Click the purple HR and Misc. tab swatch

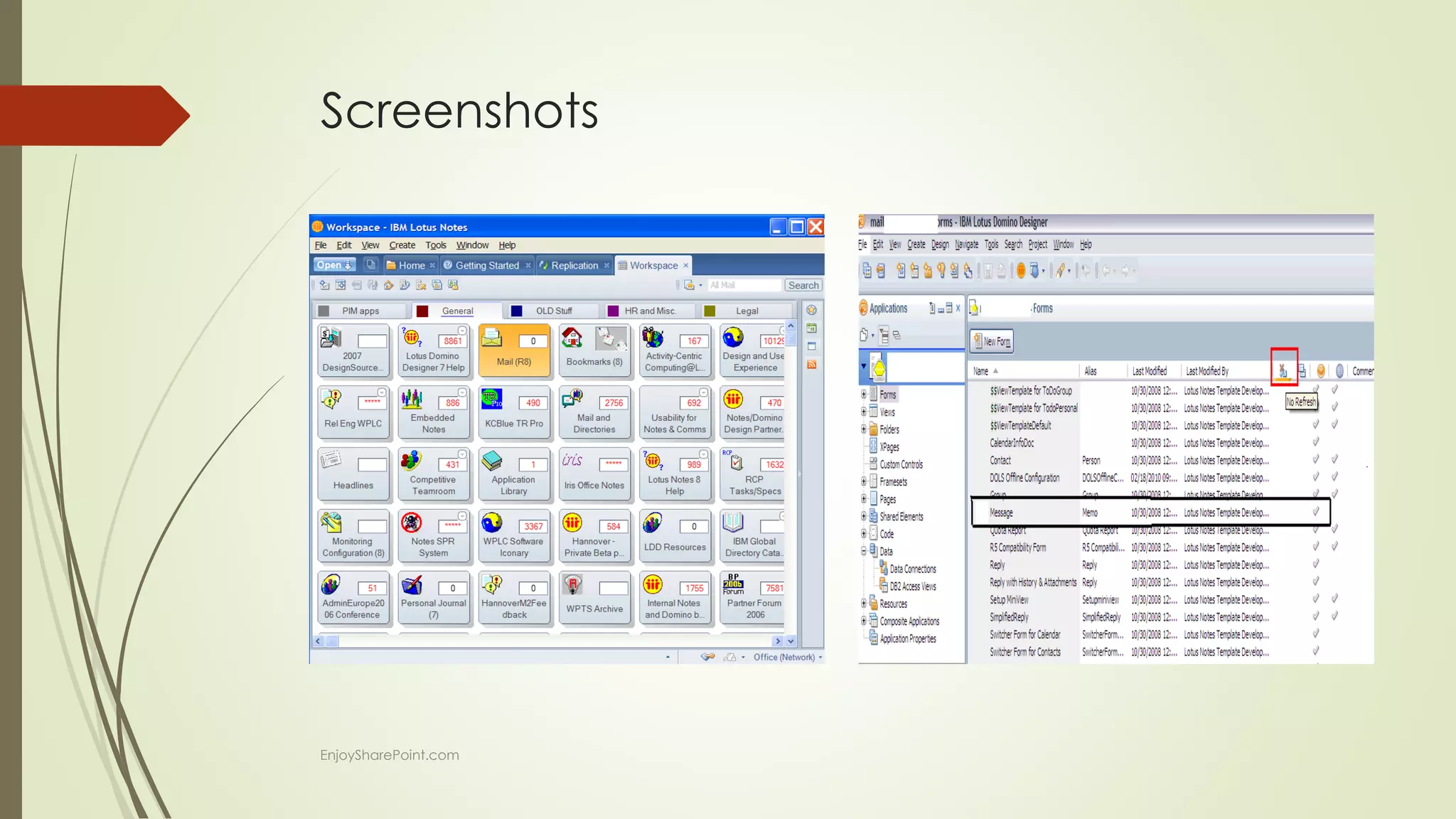tap(613, 311)
